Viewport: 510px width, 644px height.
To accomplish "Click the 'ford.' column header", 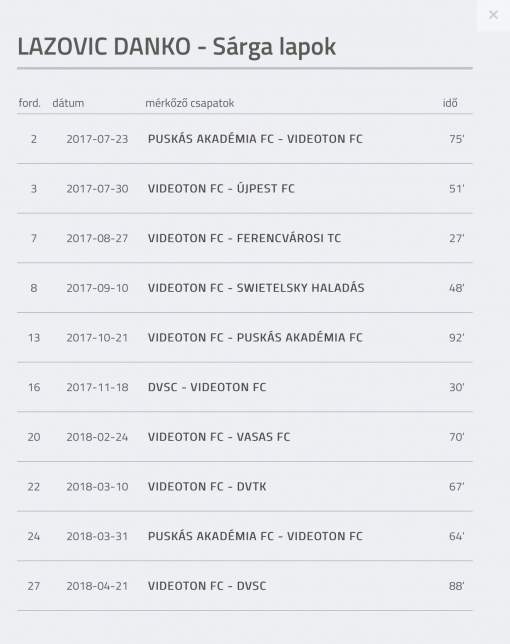I will 30,103.
